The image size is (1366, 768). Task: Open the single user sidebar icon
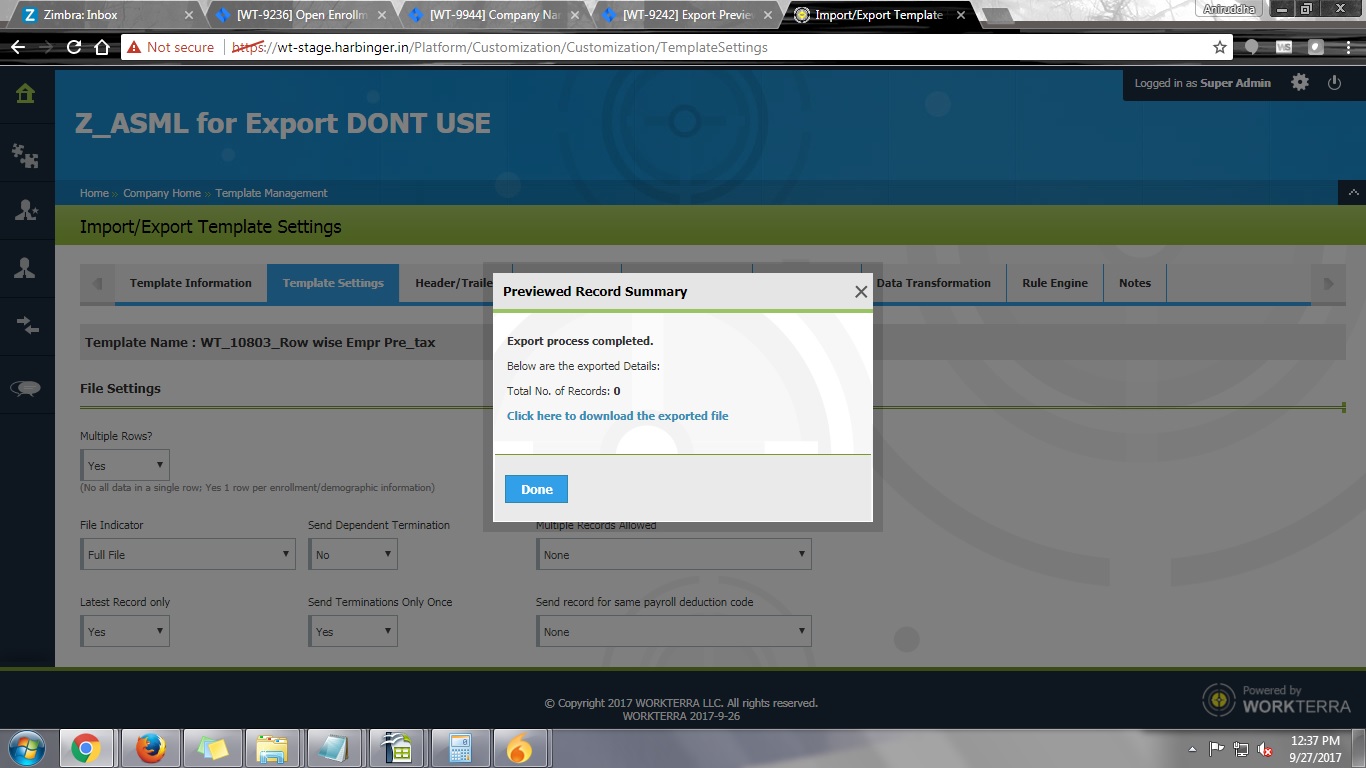tap(26, 267)
